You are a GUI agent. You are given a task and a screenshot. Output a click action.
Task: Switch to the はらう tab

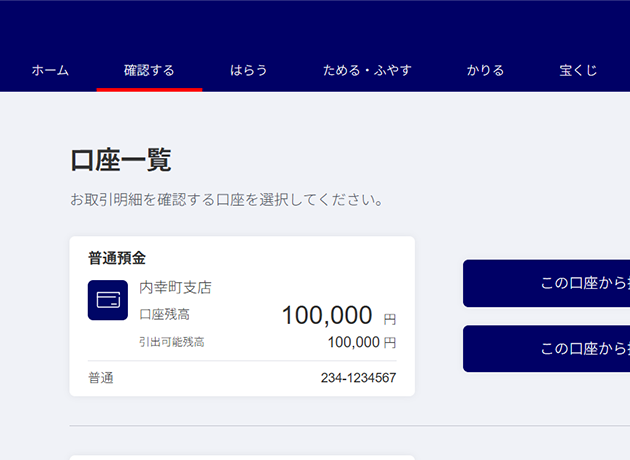249,71
